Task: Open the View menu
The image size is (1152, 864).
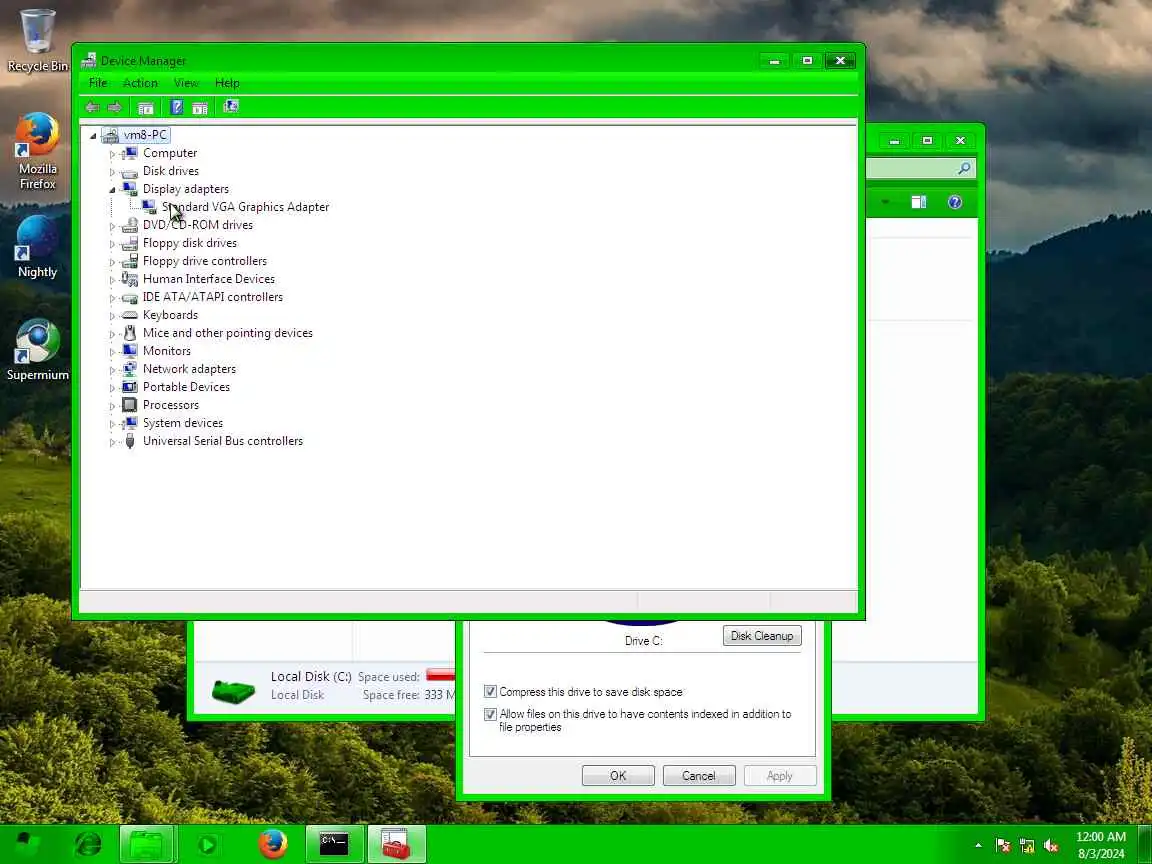Action: click(x=187, y=83)
